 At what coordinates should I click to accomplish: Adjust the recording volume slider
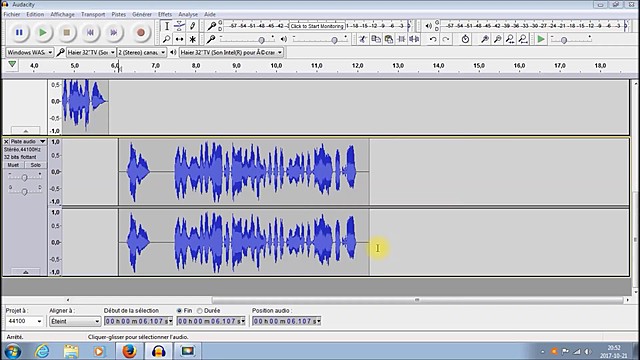click(261, 40)
